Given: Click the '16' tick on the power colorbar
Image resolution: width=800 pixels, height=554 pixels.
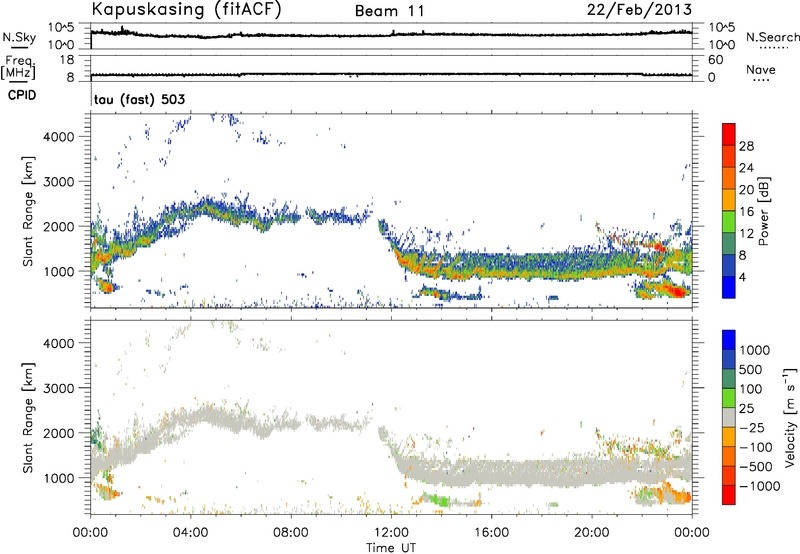Looking at the screenshot, I should [746, 212].
